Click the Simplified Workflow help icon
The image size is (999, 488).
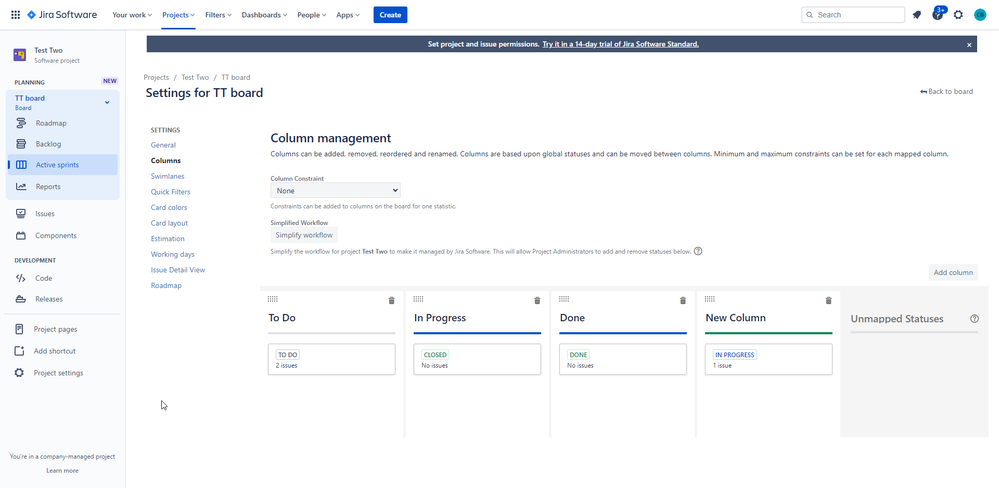698,251
